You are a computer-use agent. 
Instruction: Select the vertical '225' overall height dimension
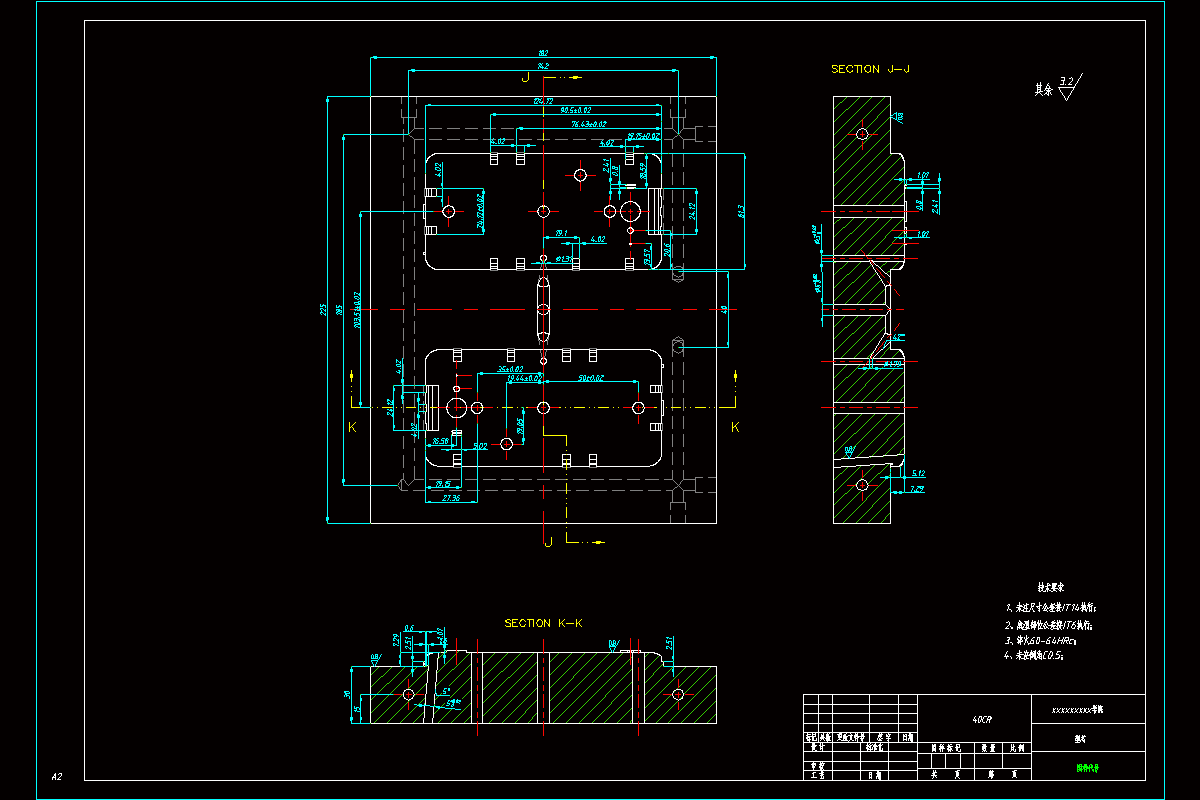click(x=323, y=310)
